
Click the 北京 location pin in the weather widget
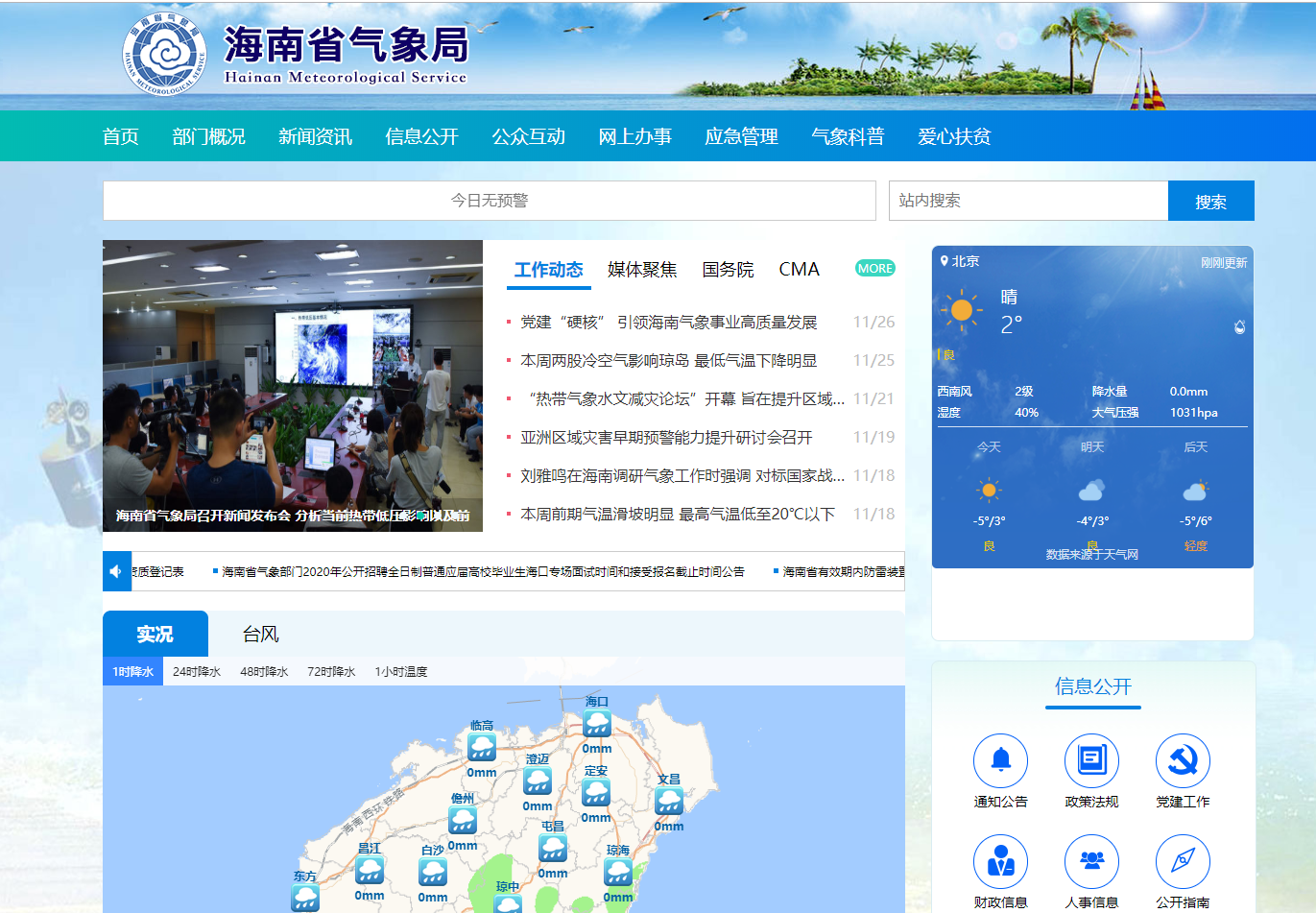(945, 261)
